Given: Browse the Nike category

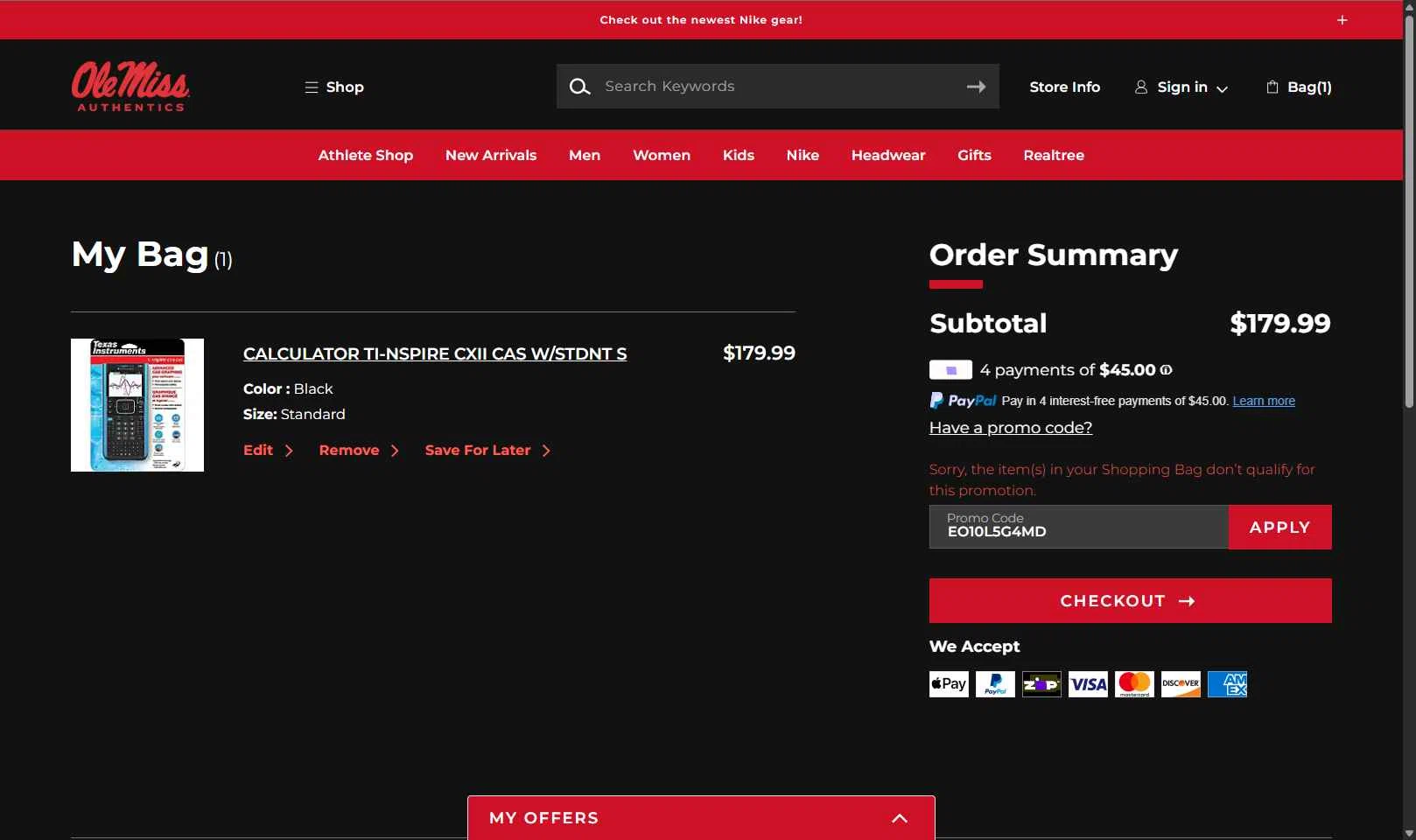Looking at the screenshot, I should 803,155.
